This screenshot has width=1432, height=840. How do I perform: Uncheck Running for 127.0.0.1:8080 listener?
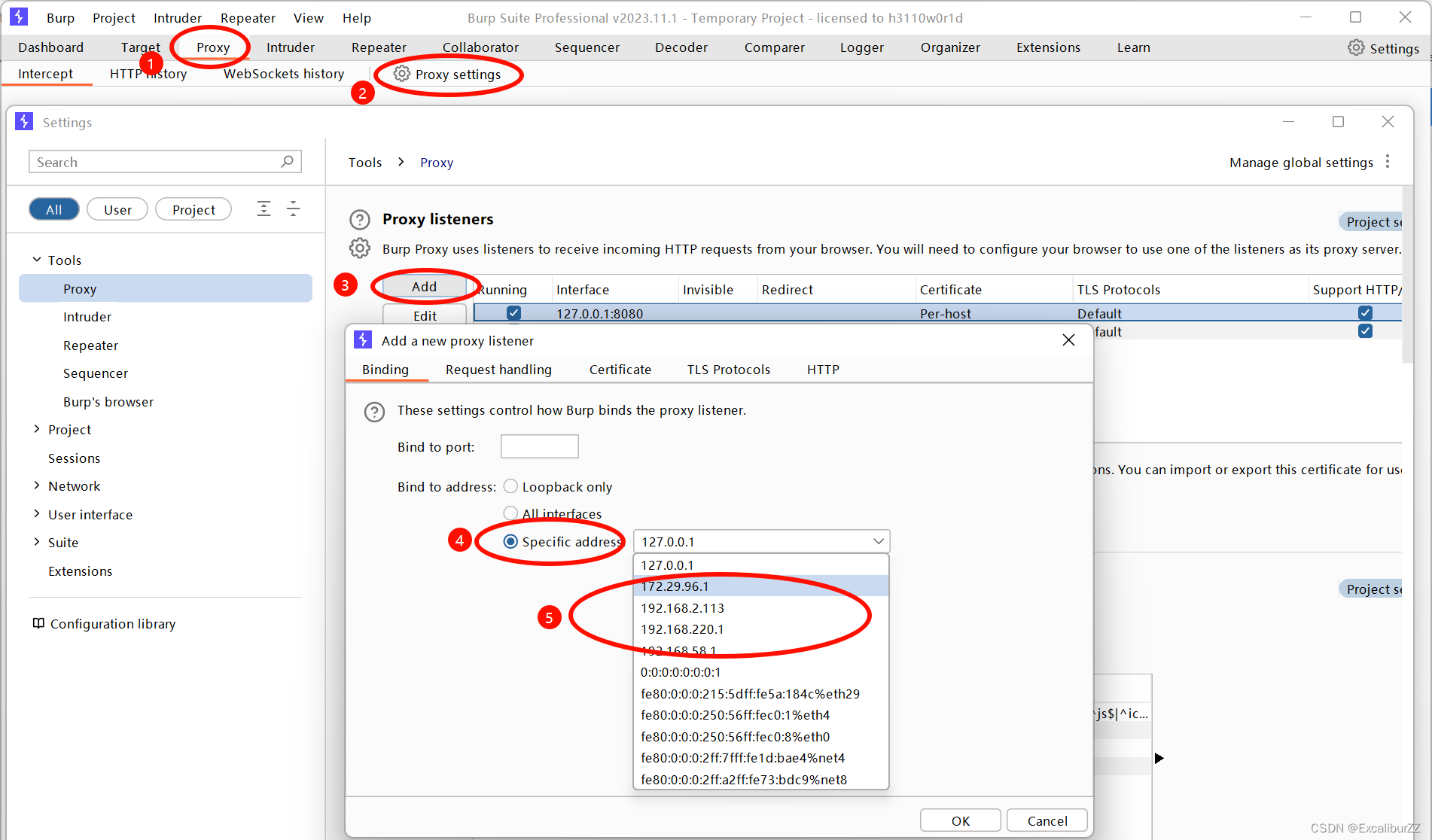(513, 313)
